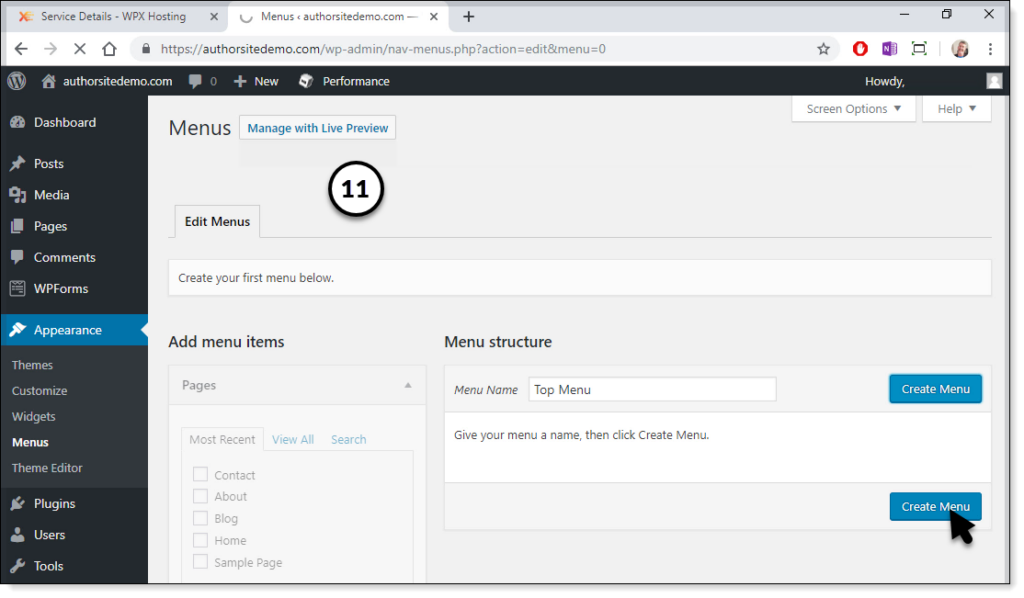Click the Menu Name text field
1024x598 pixels.
(652, 389)
